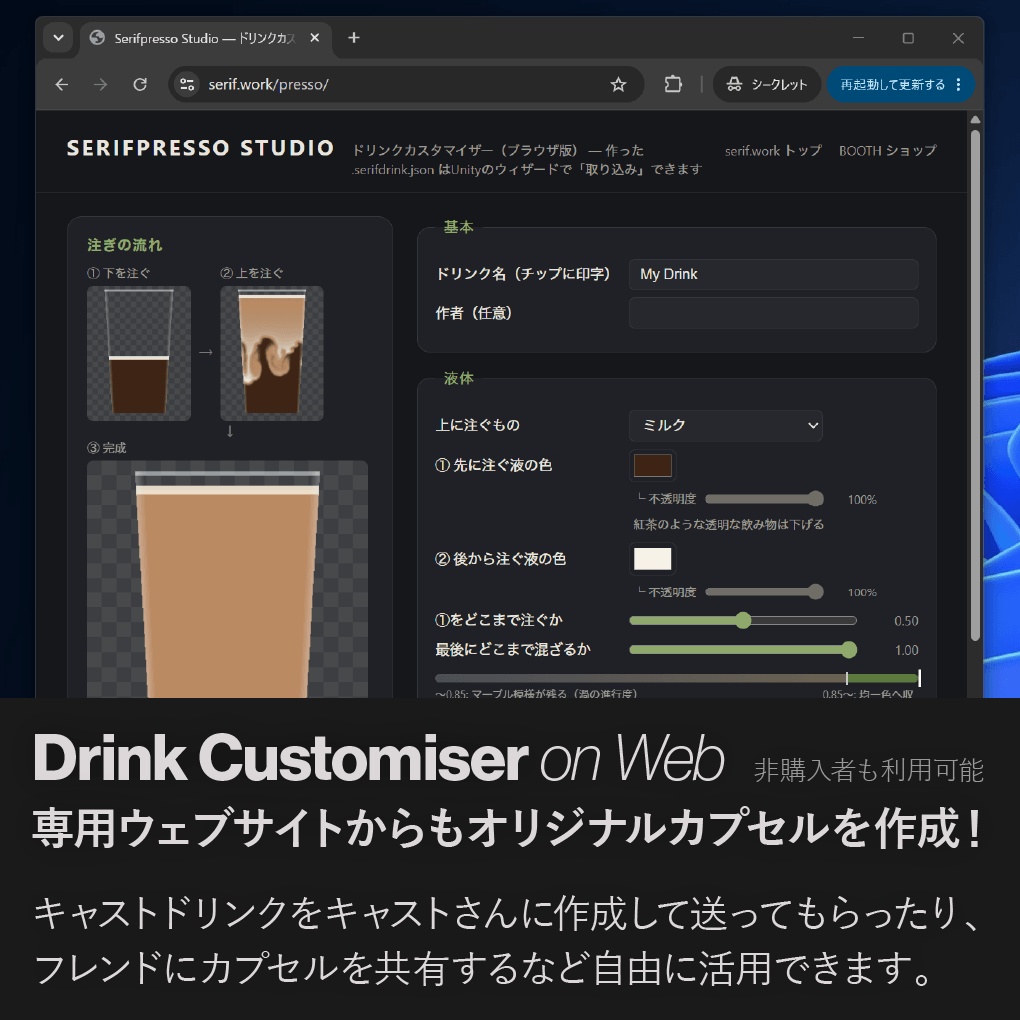
Task: Click the 紅茶のような透明な飲み物は下げる hint text
Action: click(x=729, y=524)
